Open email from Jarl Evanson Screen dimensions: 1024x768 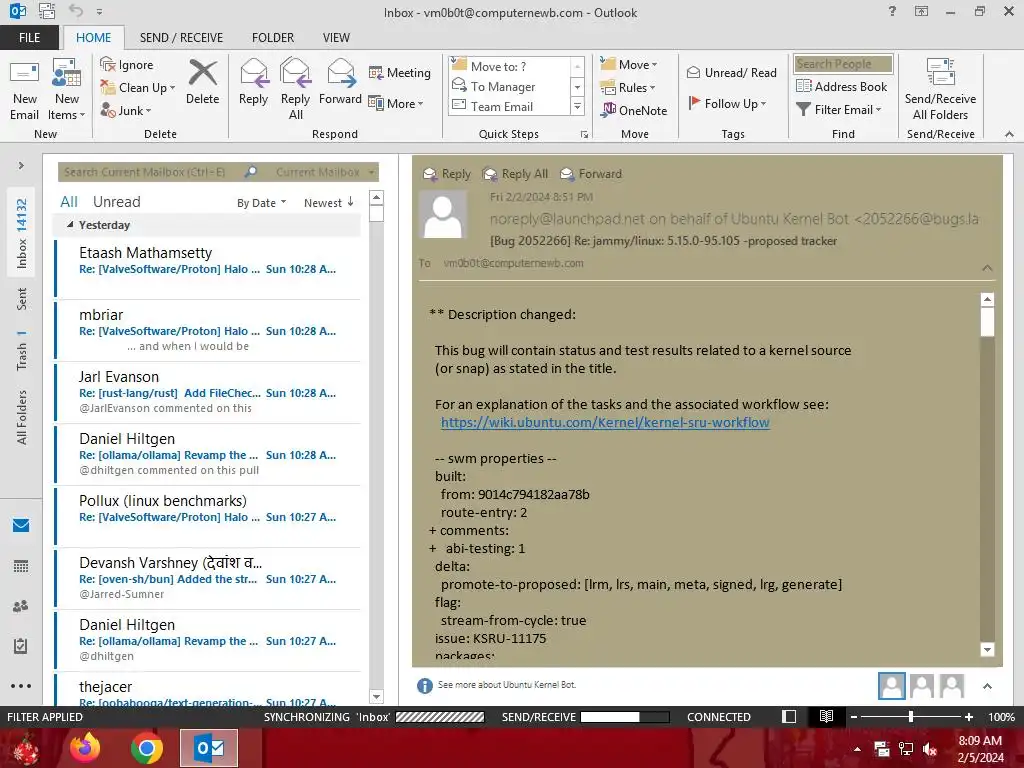coord(208,392)
